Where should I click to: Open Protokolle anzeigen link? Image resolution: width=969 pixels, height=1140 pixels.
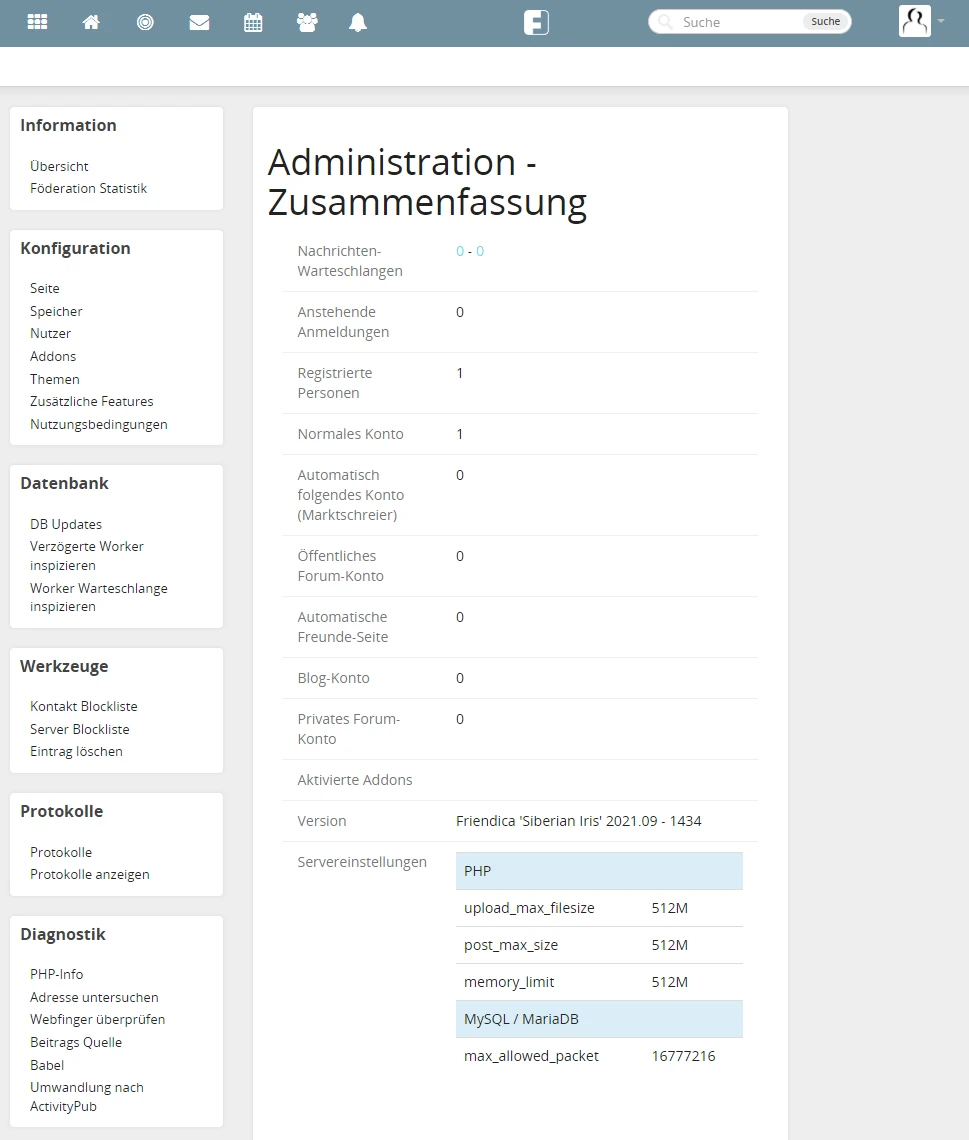point(90,874)
